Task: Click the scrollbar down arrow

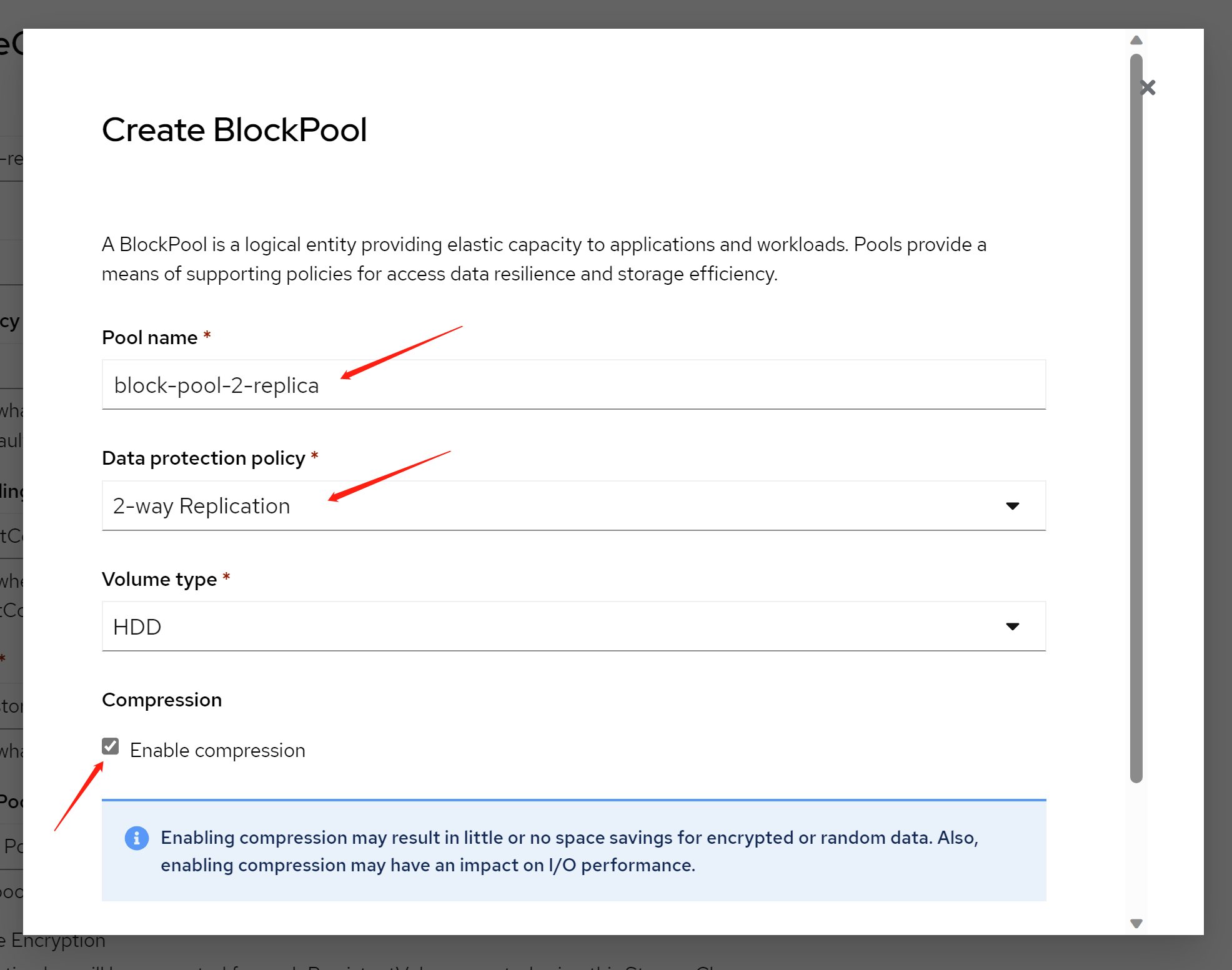Action: click(1136, 923)
